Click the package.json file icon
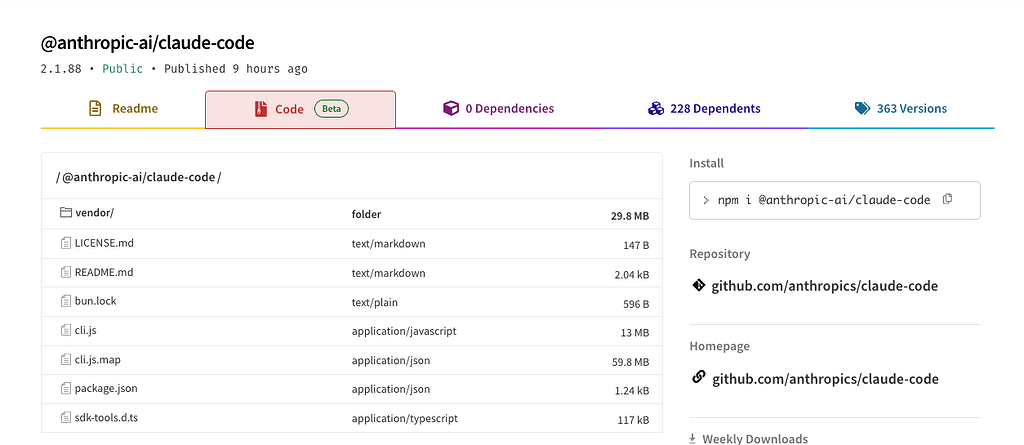 (65, 389)
